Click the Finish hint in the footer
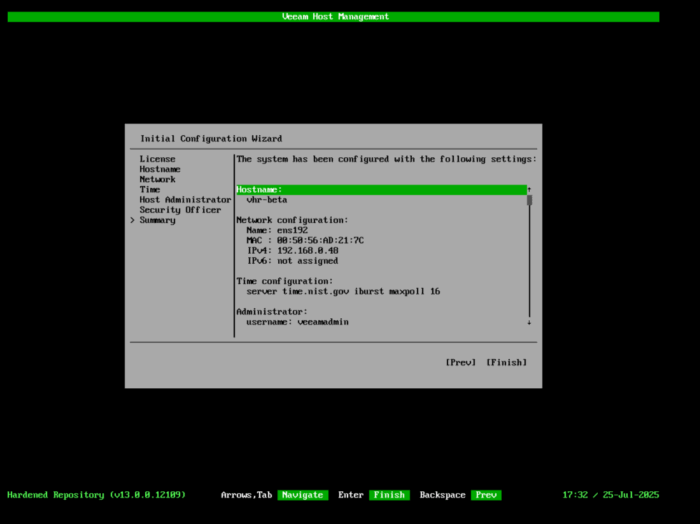 pyautogui.click(x=389, y=495)
